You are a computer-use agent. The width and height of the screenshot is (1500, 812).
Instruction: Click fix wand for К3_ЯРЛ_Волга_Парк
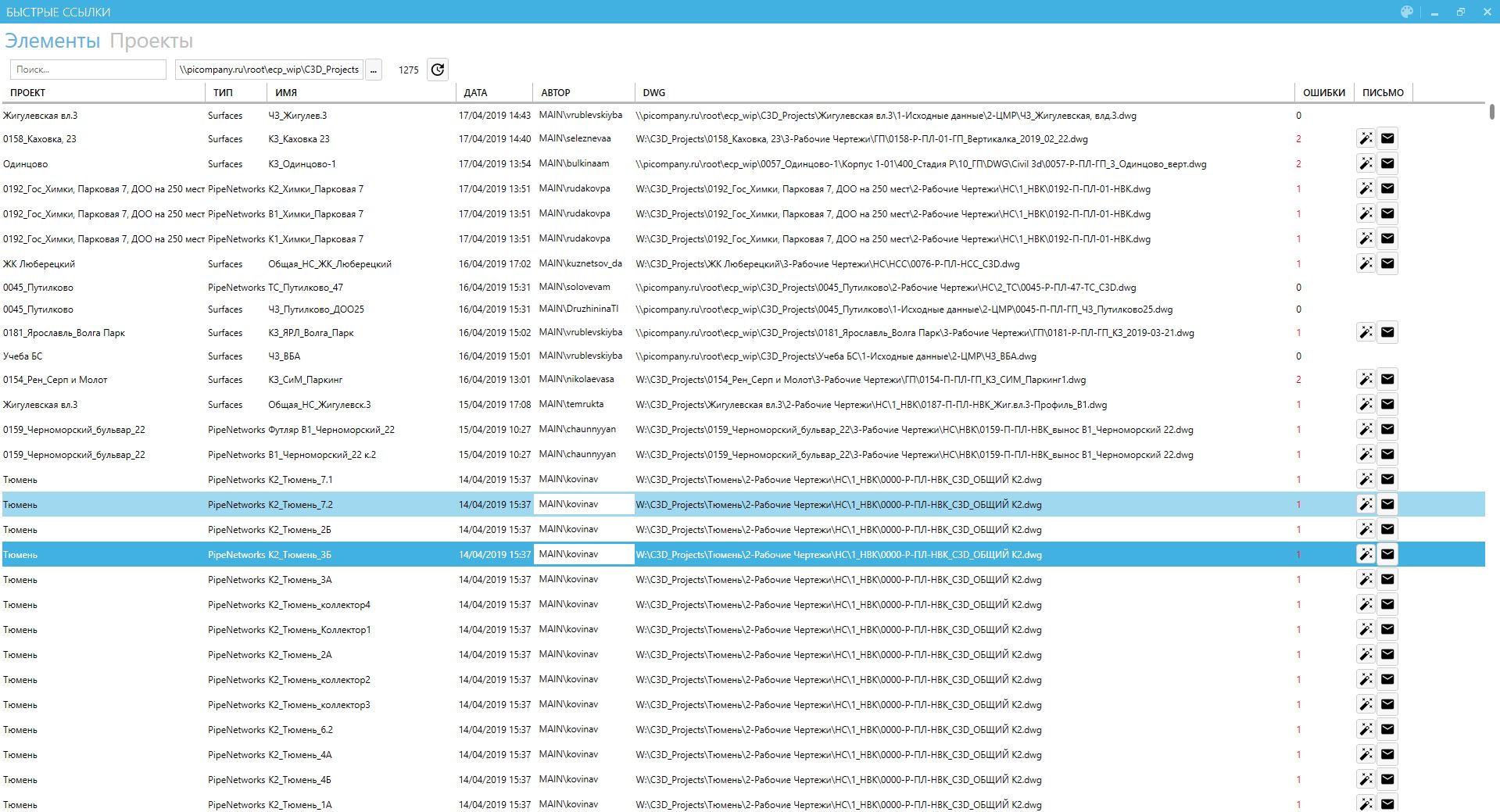coord(1366,332)
